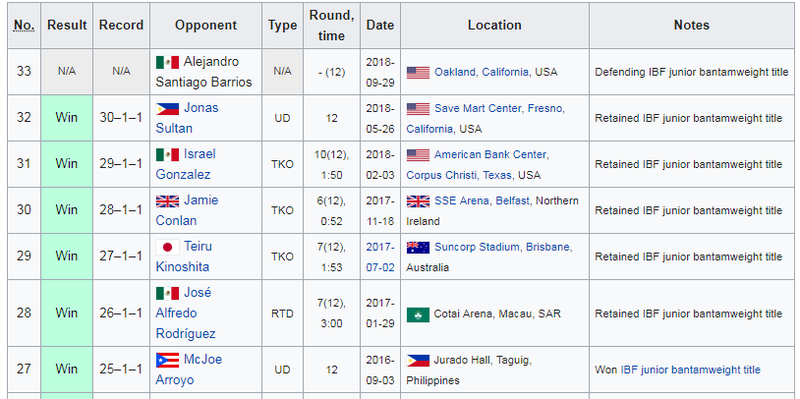Click the Puerto Rico flag beside McJoe Arroyo

[167, 360]
